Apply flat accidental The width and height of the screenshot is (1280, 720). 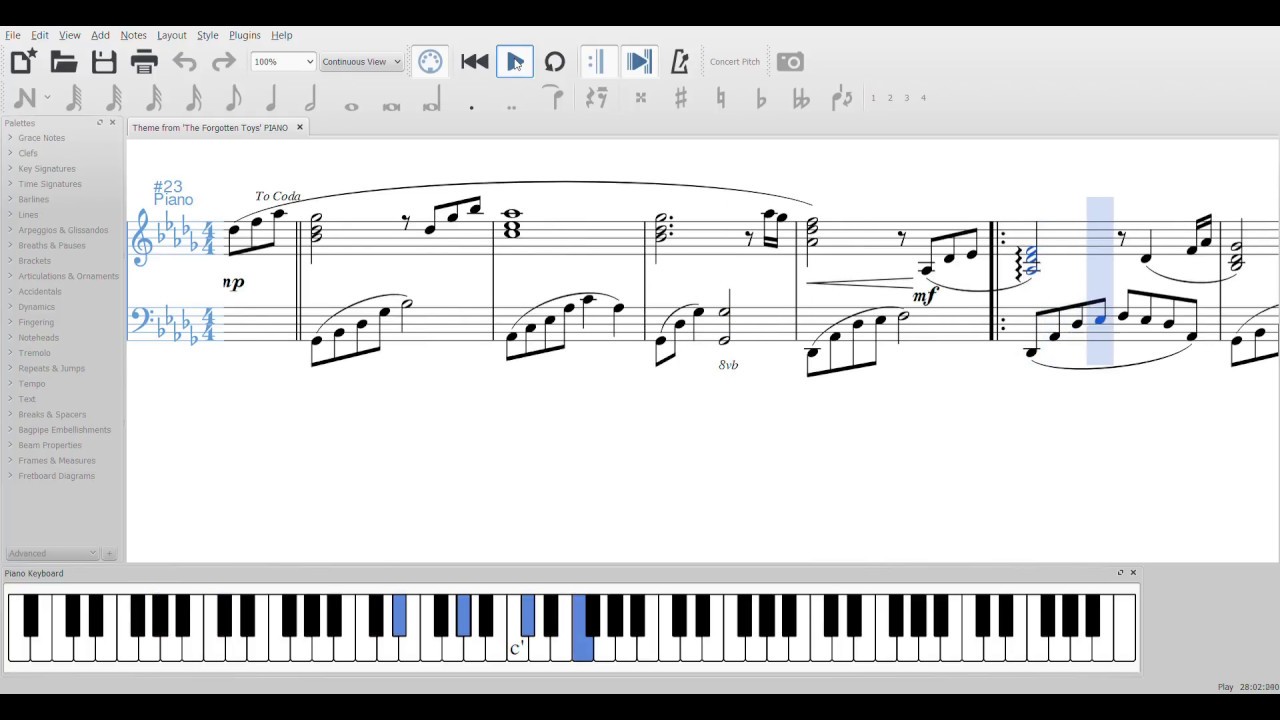pyautogui.click(x=761, y=98)
